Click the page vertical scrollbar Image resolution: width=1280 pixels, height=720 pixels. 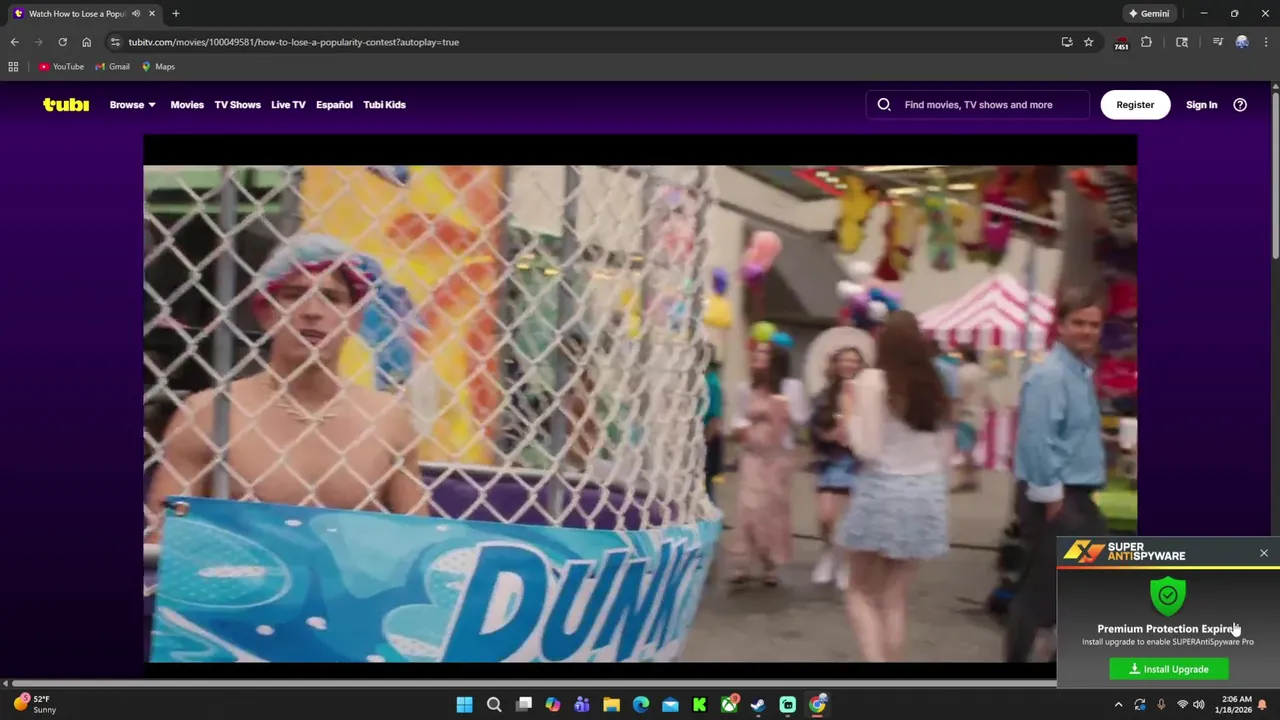pyautogui.click(x=1275, y=175)
